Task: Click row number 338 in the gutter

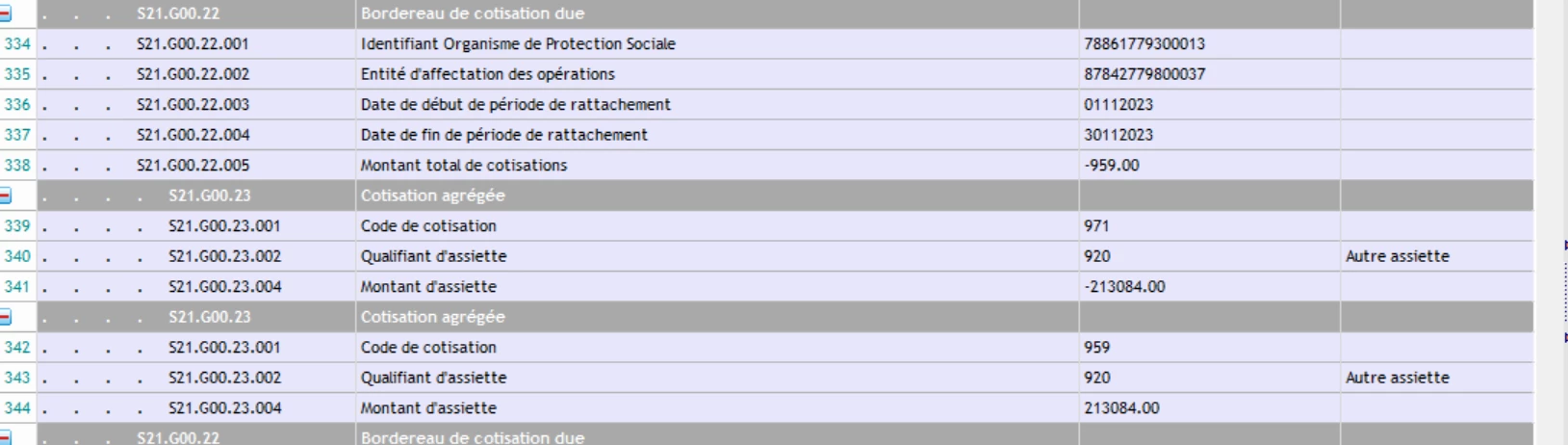Action: click(x=17, y=166)
